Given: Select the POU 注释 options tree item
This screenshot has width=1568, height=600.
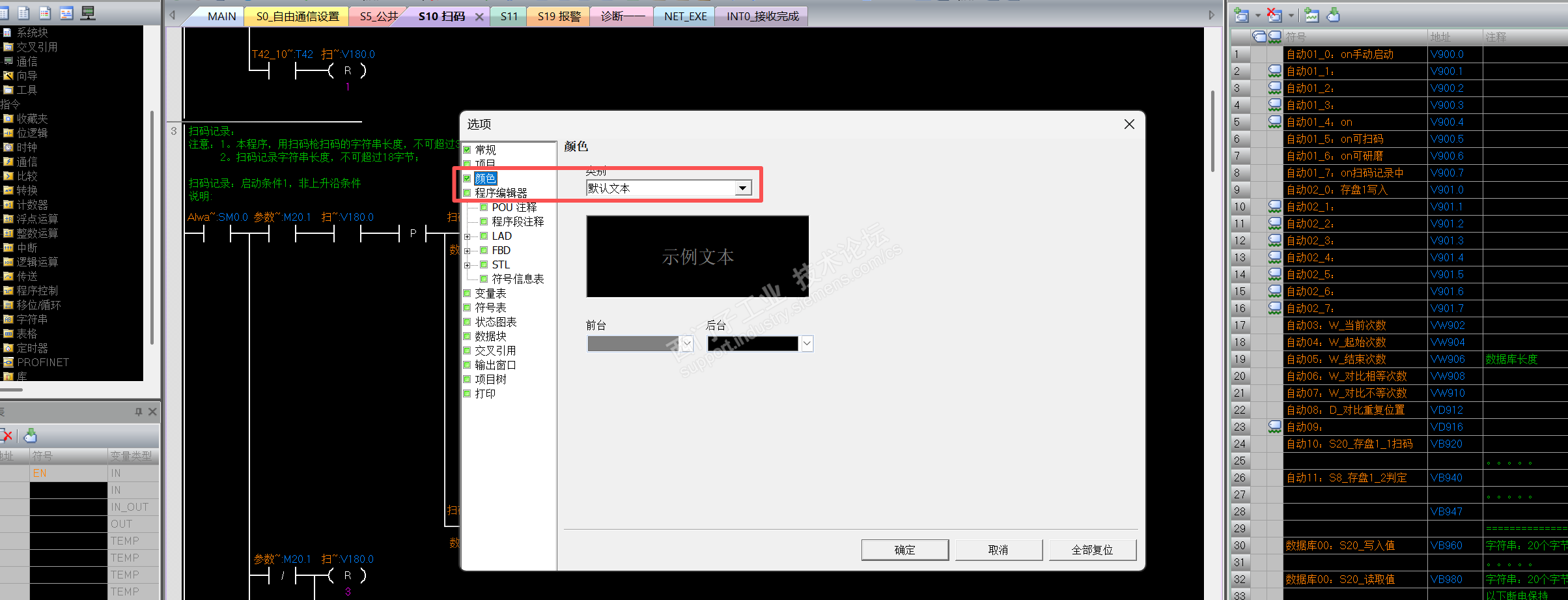Looking at the screenshot, I should tap(514, 207).
